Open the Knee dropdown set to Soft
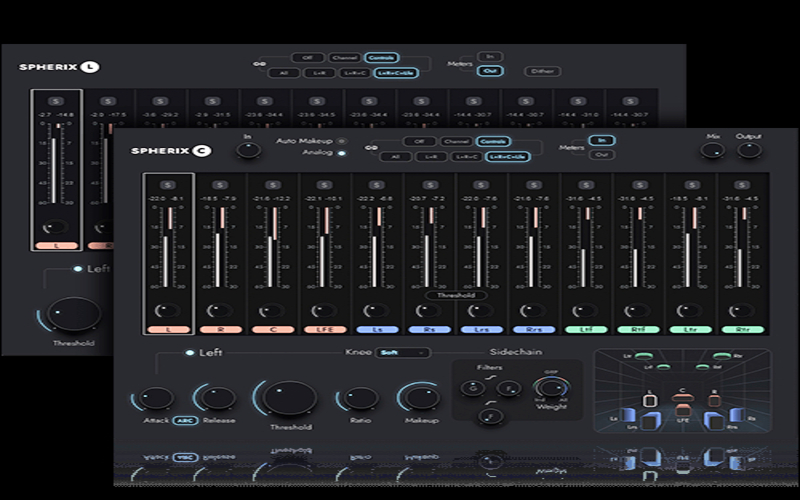800x500 pixels. tap(403, 353)
